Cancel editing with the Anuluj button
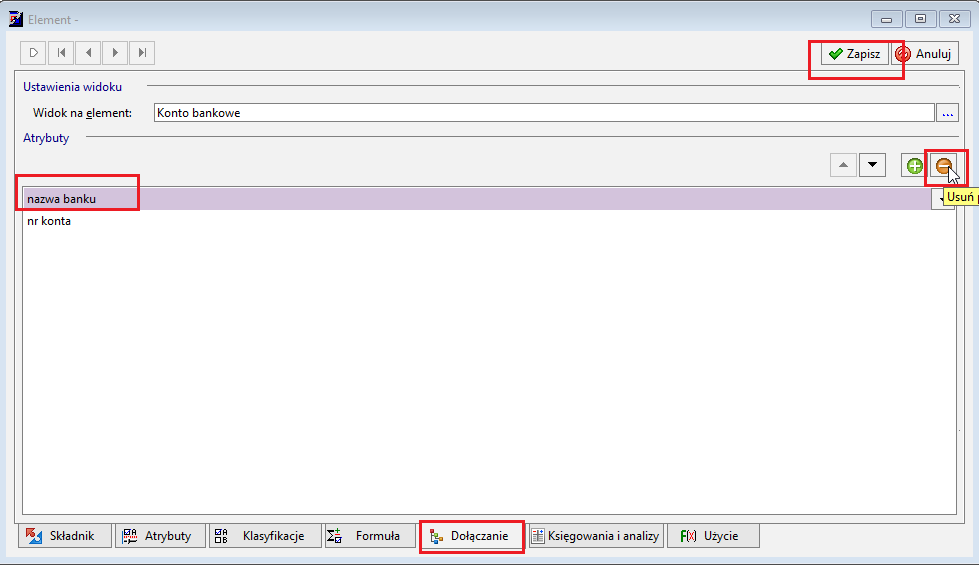Screen dimensions: 979x565 925,54
